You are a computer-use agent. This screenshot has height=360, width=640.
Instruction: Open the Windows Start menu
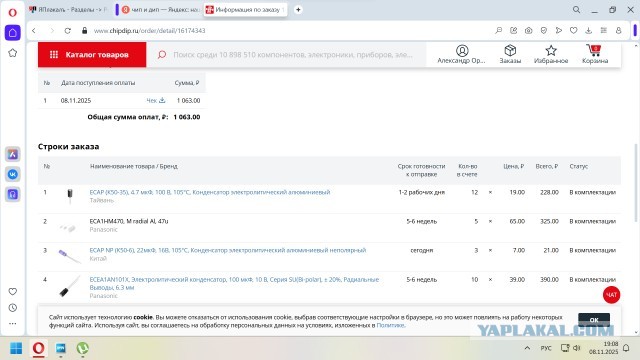16,348
